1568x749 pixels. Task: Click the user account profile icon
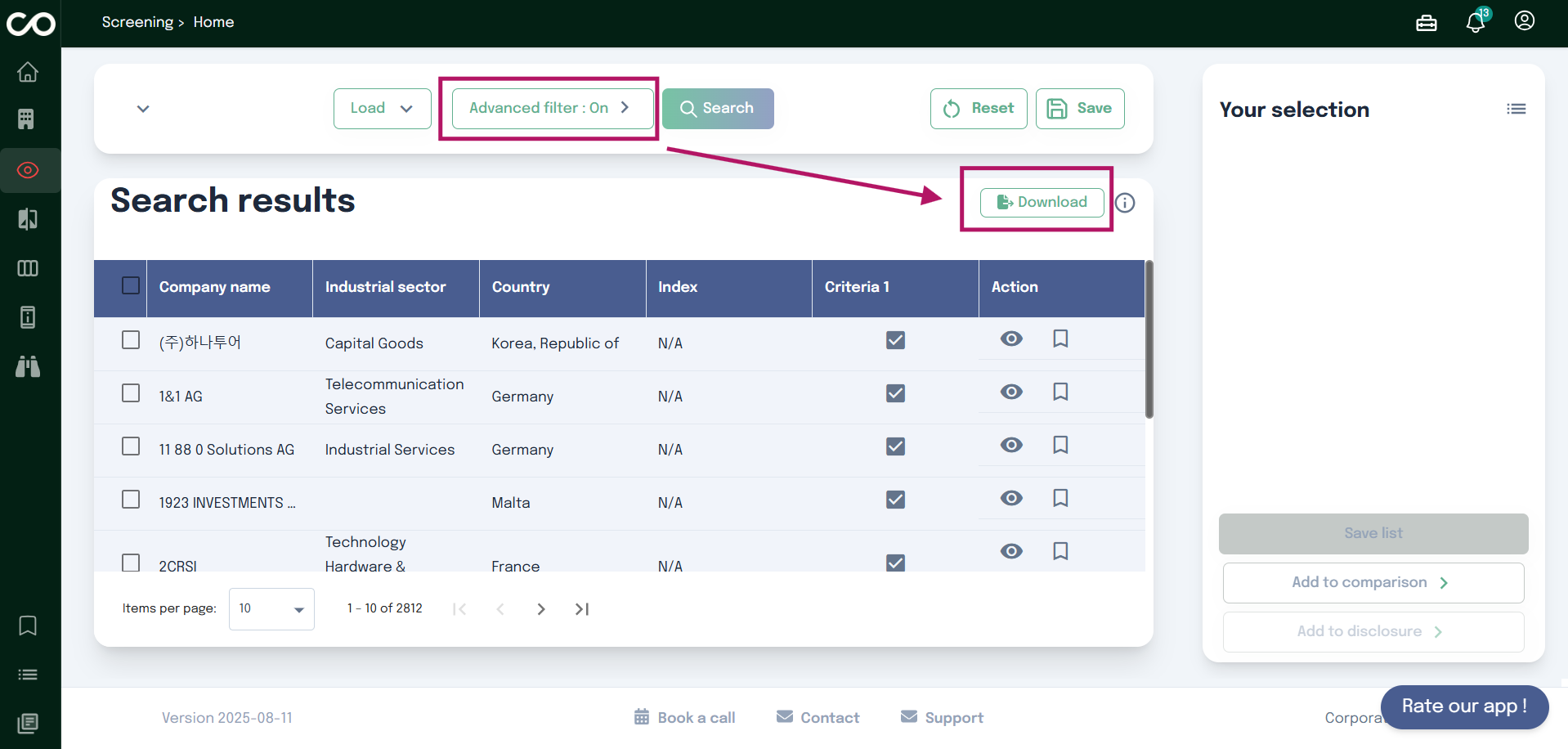click(1524, 21)
